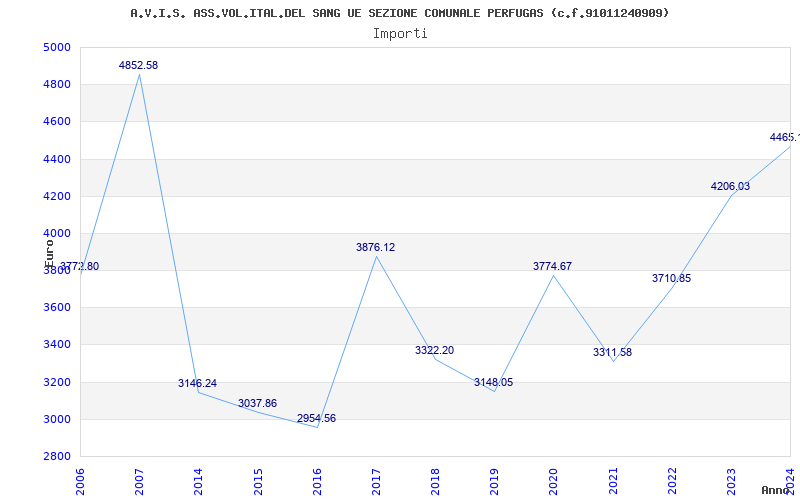The width and height of the screenshot is (800, 500).
Task: Select the 4852.58 data label
Action: point(138,65)
